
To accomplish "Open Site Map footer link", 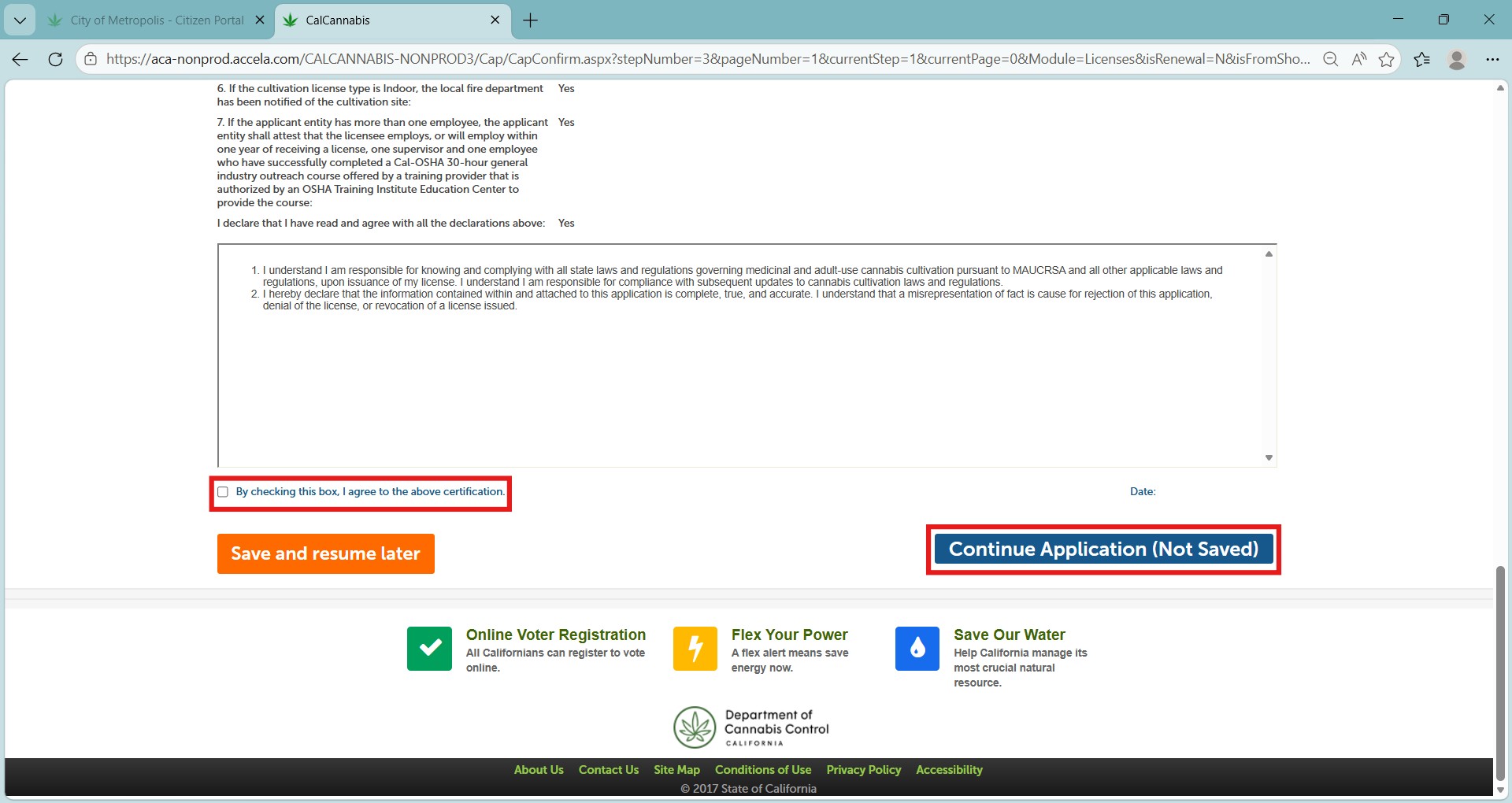I will (676, 770).
